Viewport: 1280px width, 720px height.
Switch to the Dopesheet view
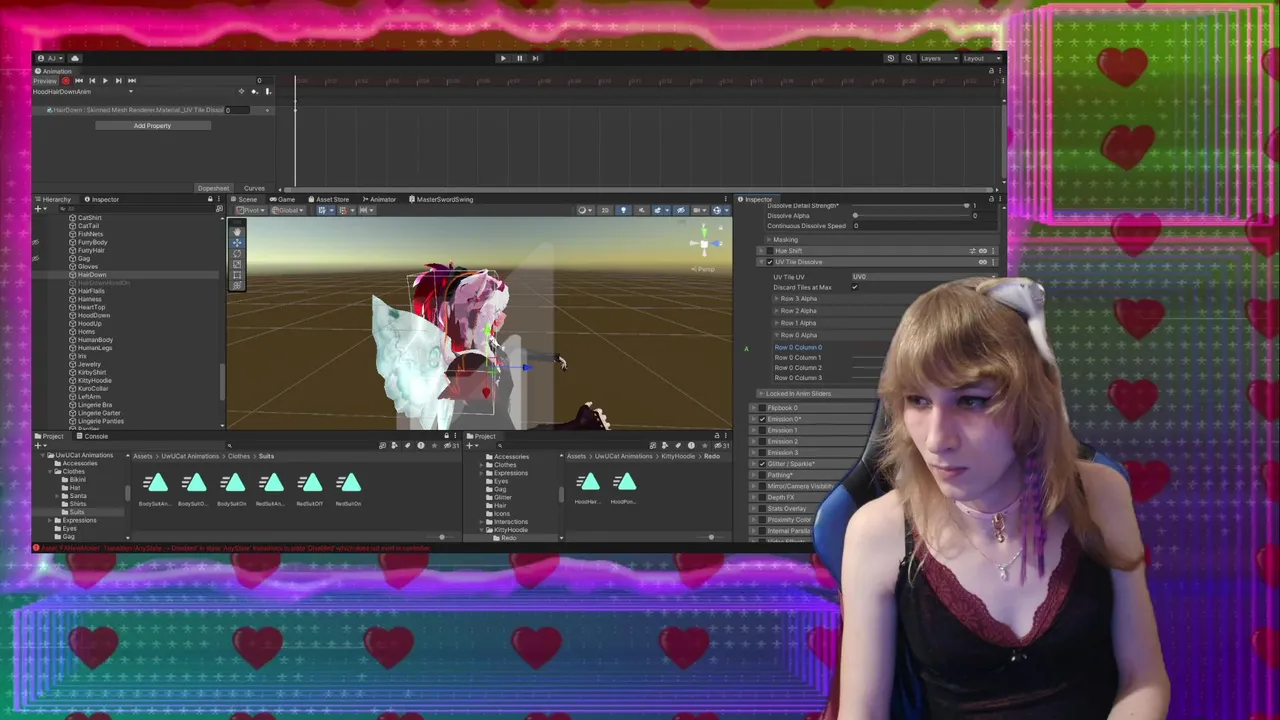[x=213, y=188]
